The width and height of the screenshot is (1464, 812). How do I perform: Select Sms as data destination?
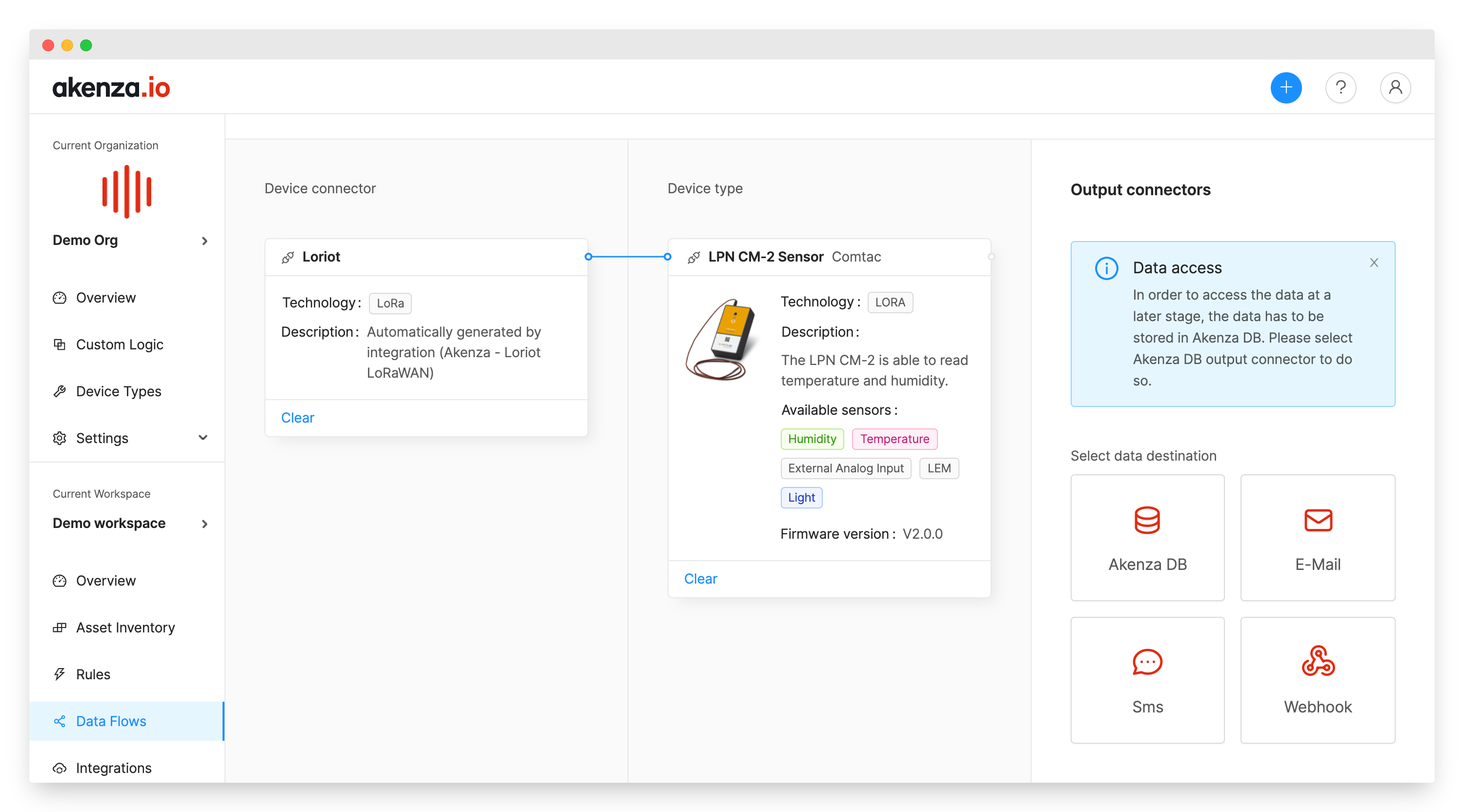1147,680
